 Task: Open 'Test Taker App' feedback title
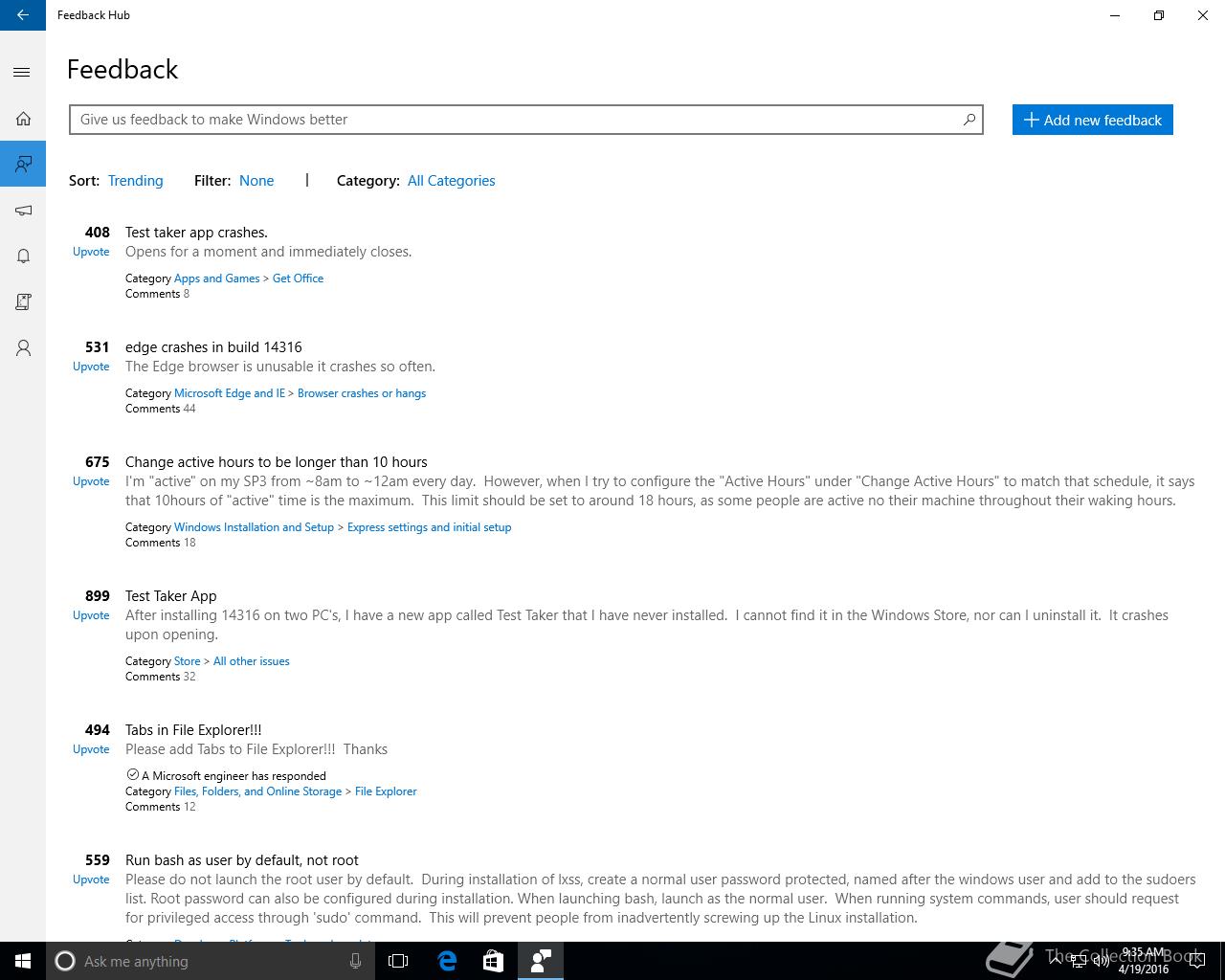click(x=171, y=596)
